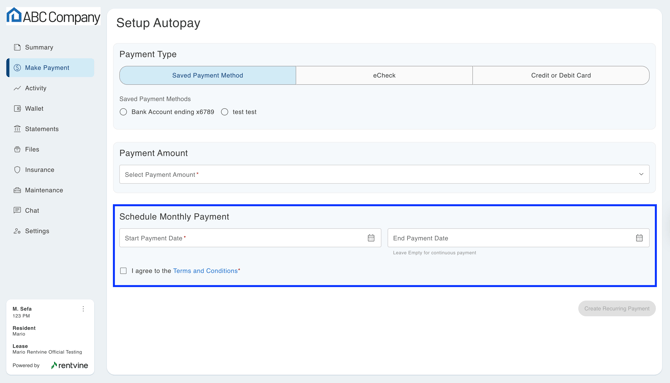The height and width of the screenshot is (383, 670).
Task: Click inside the End Payment Date field
Action: (518, 238)
